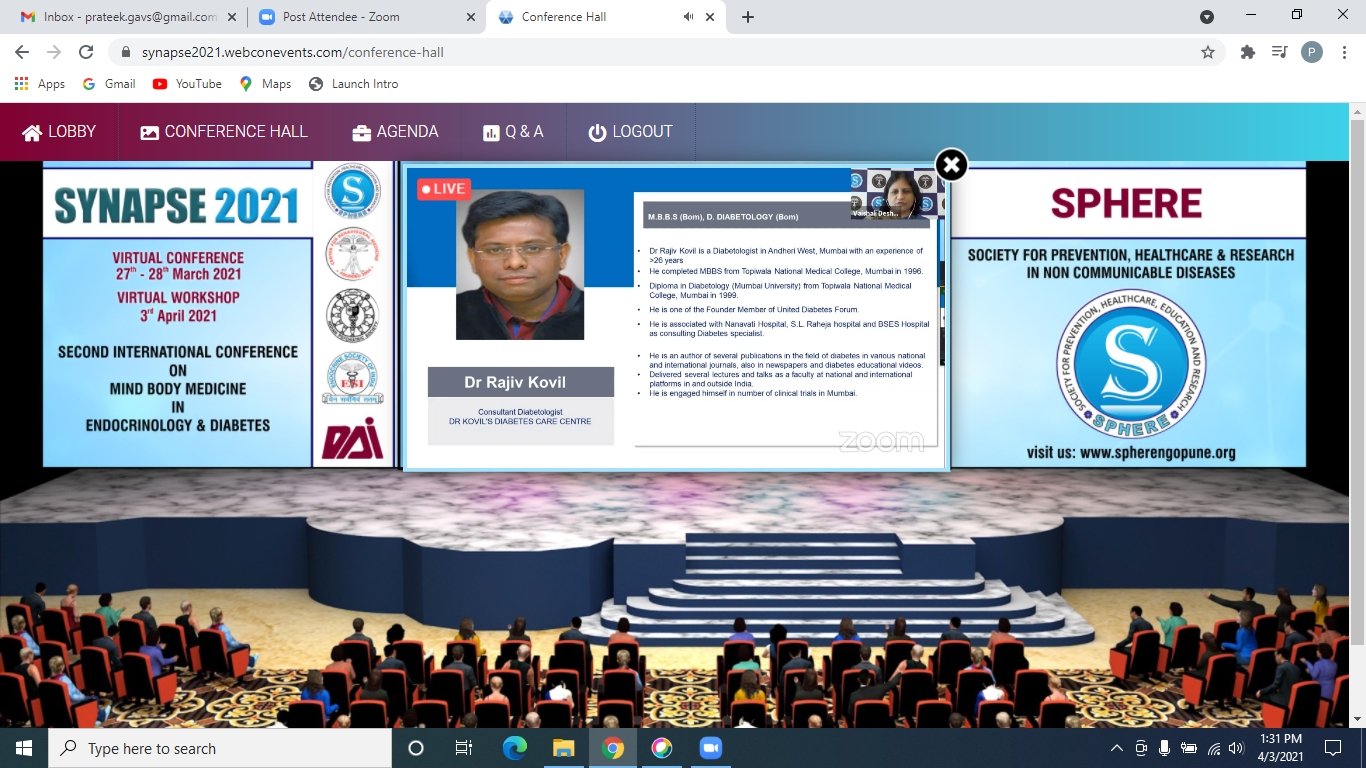The width and height of the screenshot is (1366, 768).
Task: Reload the conference hall page
Action: tap(86, 52)
